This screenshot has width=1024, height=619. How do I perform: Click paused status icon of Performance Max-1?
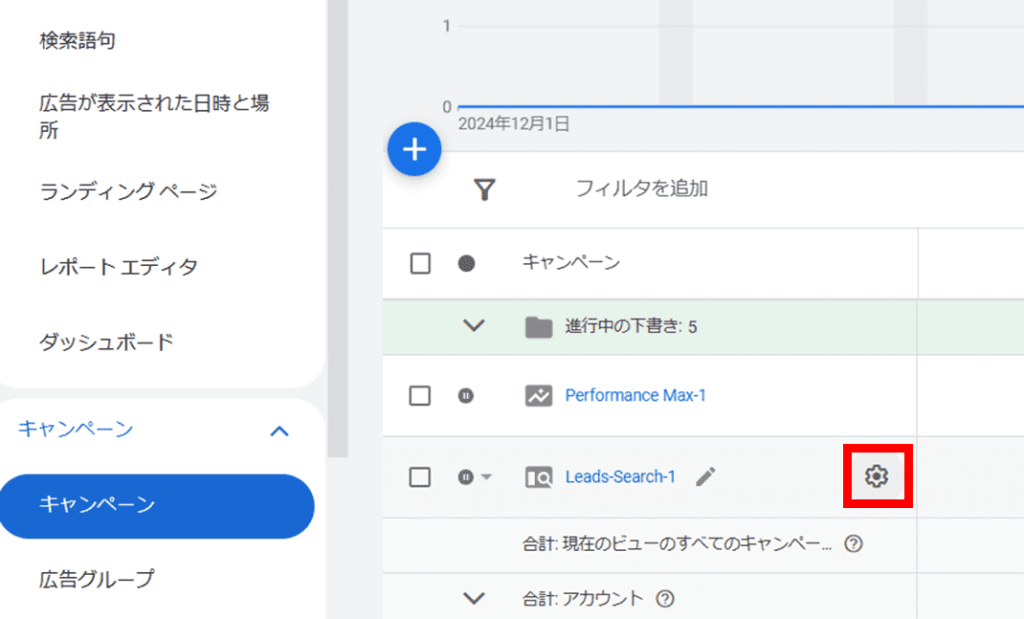(466, 396)
